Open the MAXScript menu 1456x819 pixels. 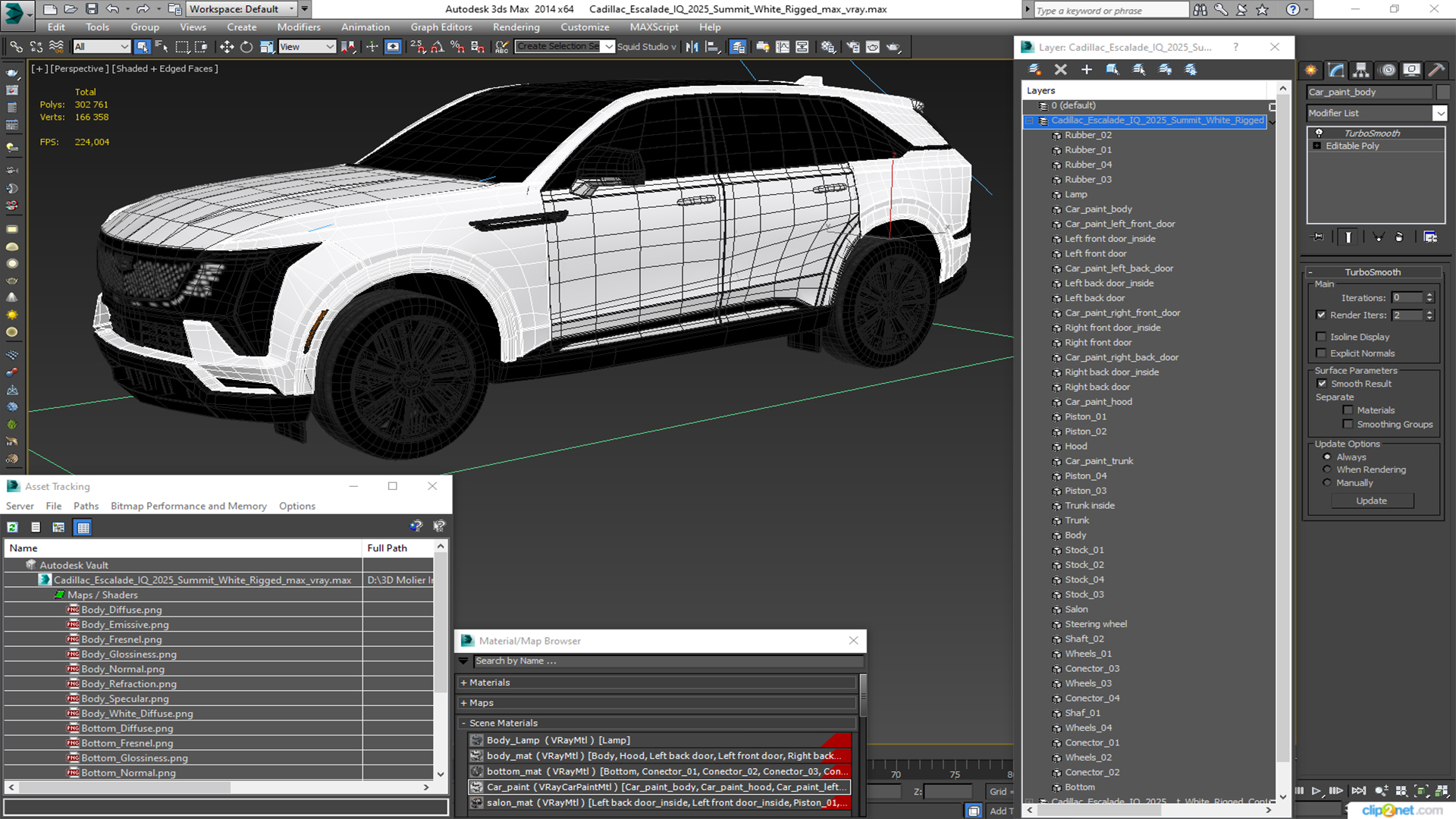654,27
